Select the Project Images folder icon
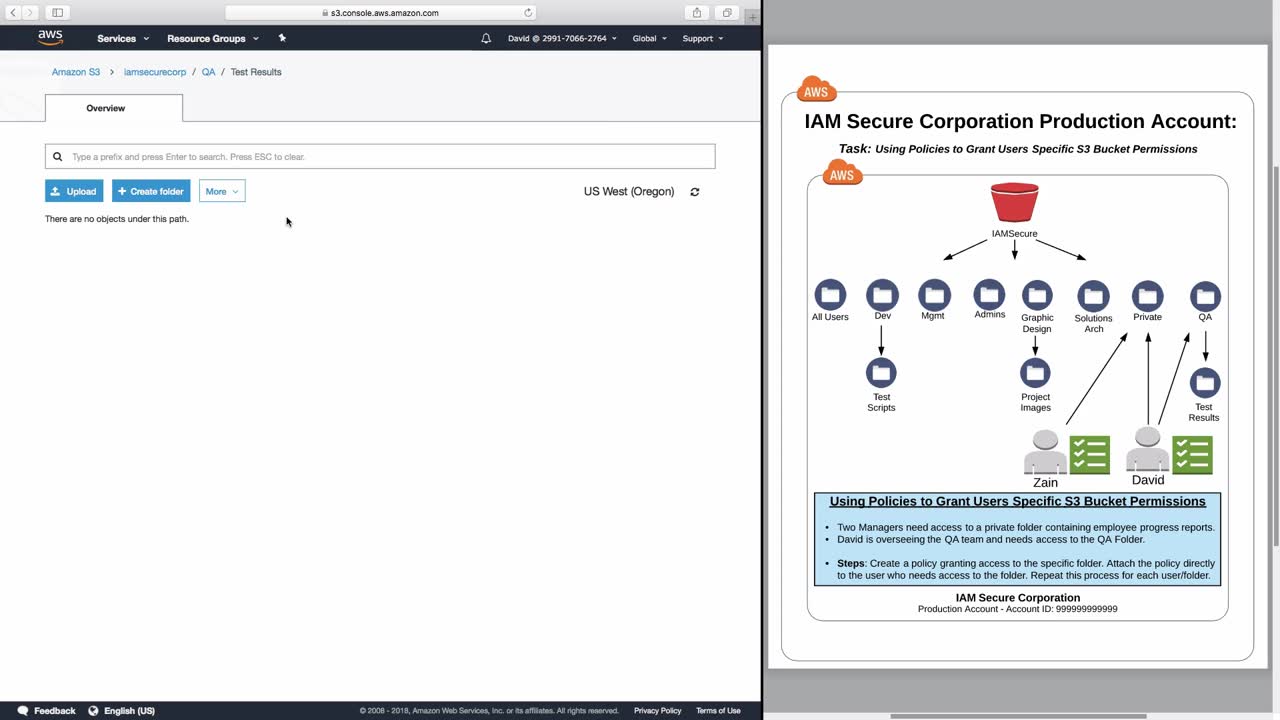This screenshot has width=1280, height=720. 1035,373
